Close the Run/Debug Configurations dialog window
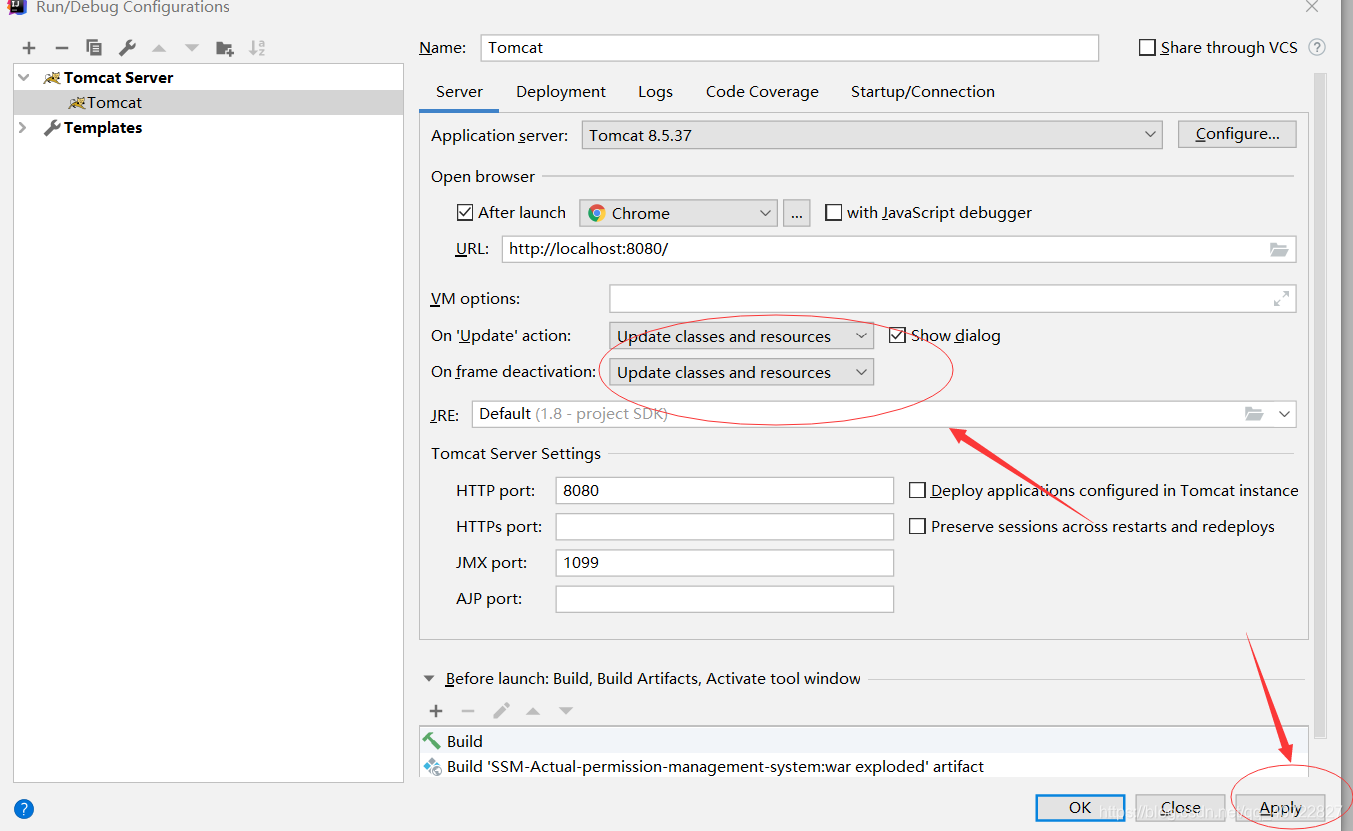 (x=1312, y=6)
